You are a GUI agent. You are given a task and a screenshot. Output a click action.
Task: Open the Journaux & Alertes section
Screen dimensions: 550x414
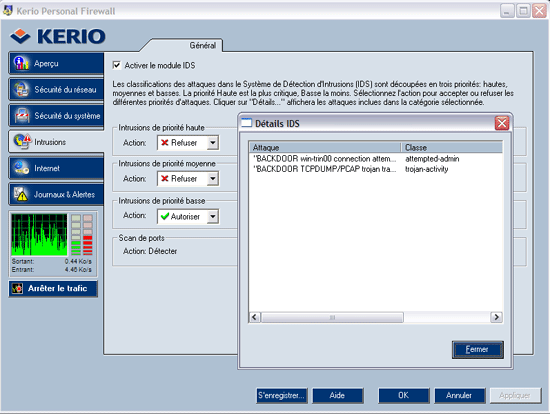coord(56,194)
